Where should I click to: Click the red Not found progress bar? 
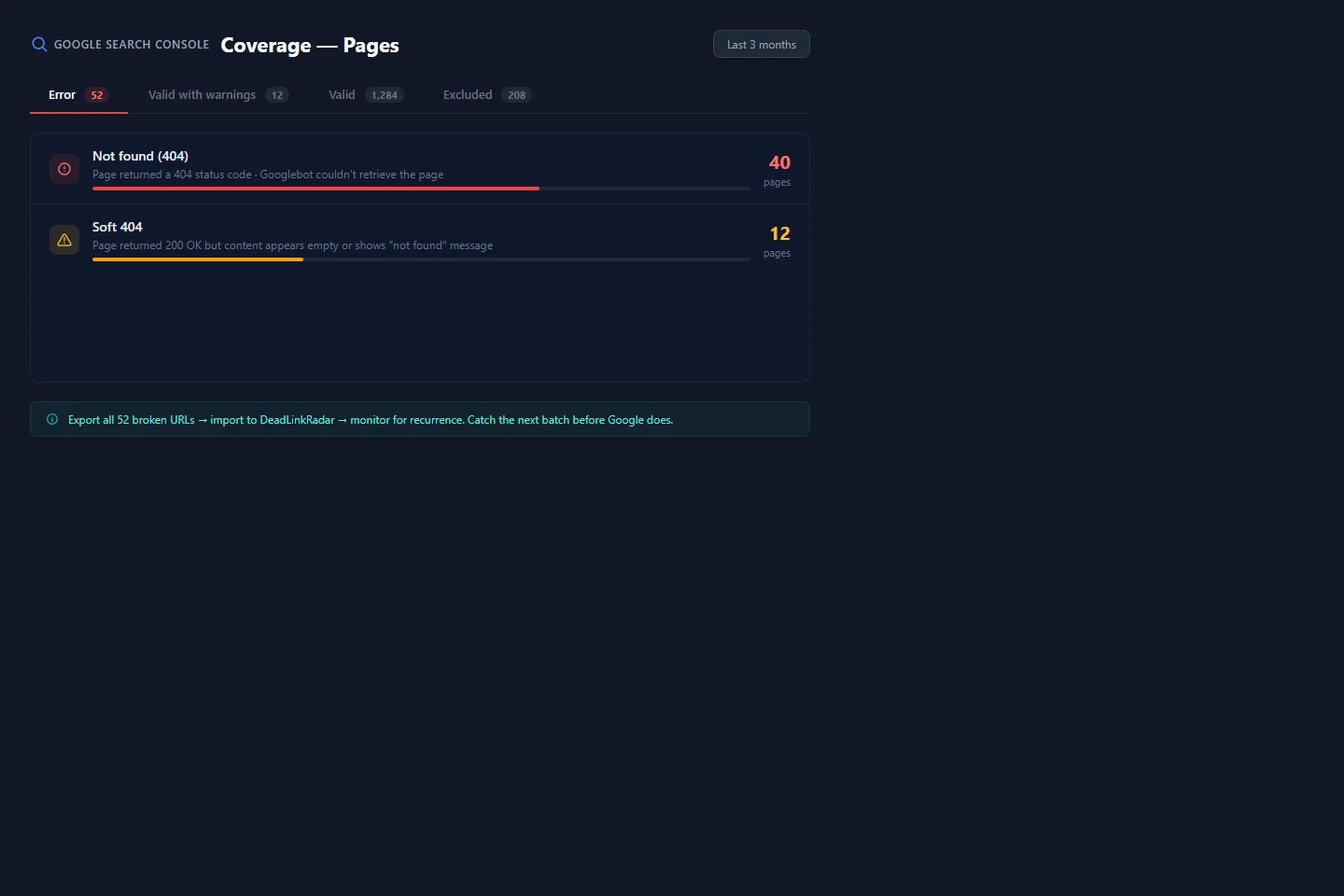point(315,189)
